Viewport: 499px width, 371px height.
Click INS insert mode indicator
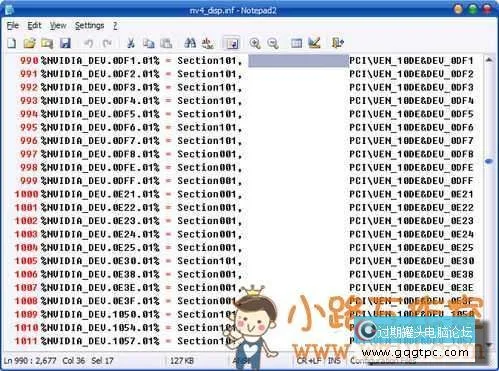click(334, 361)
